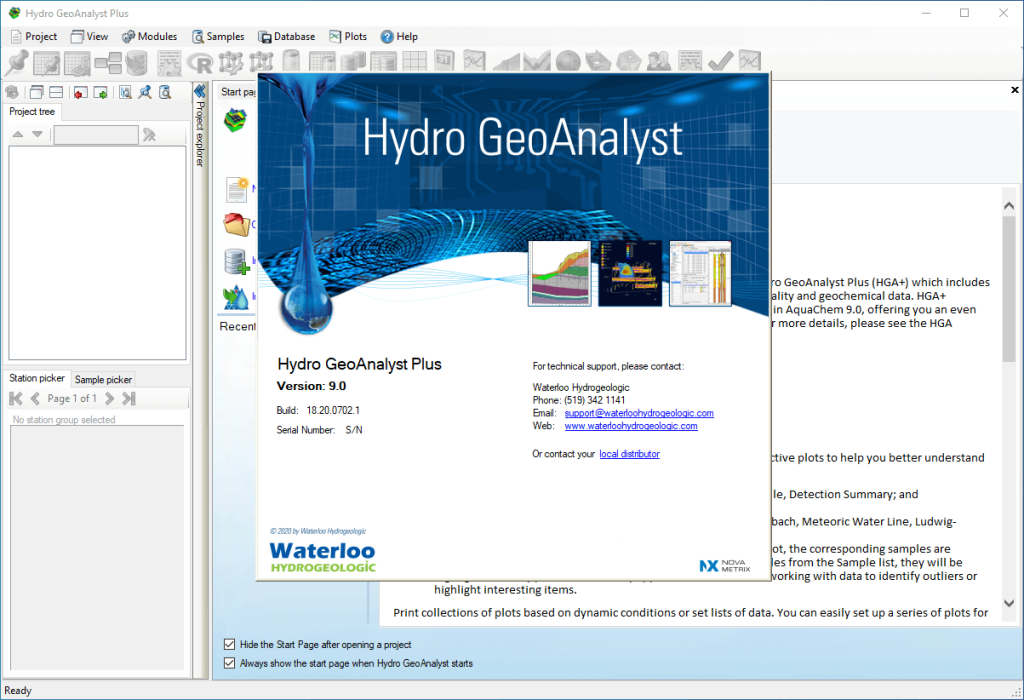Click the Project tree search input field
The width and height of the screenshot is (1024, 700).
pyautogui.click(x=95, y=135)
